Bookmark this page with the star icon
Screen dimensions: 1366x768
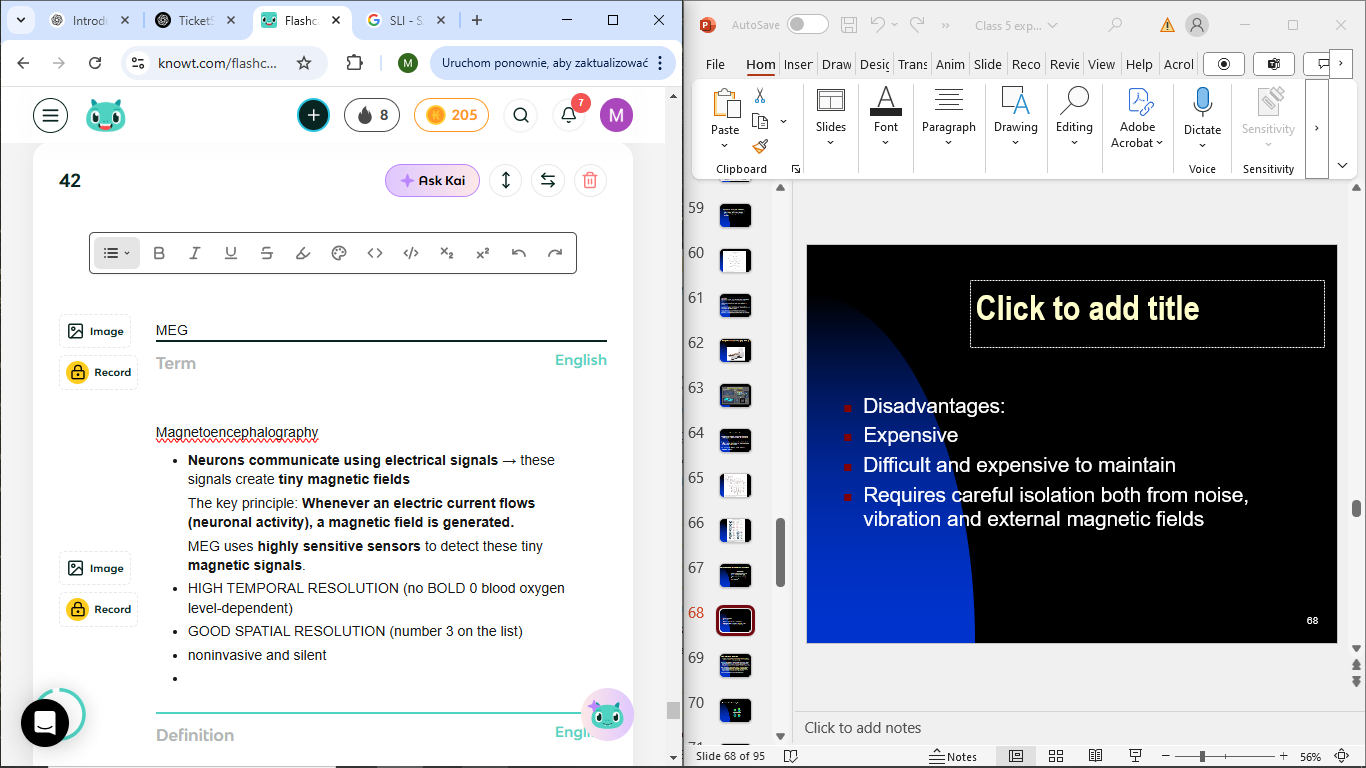pyautogui.click(x=304, y=63)
